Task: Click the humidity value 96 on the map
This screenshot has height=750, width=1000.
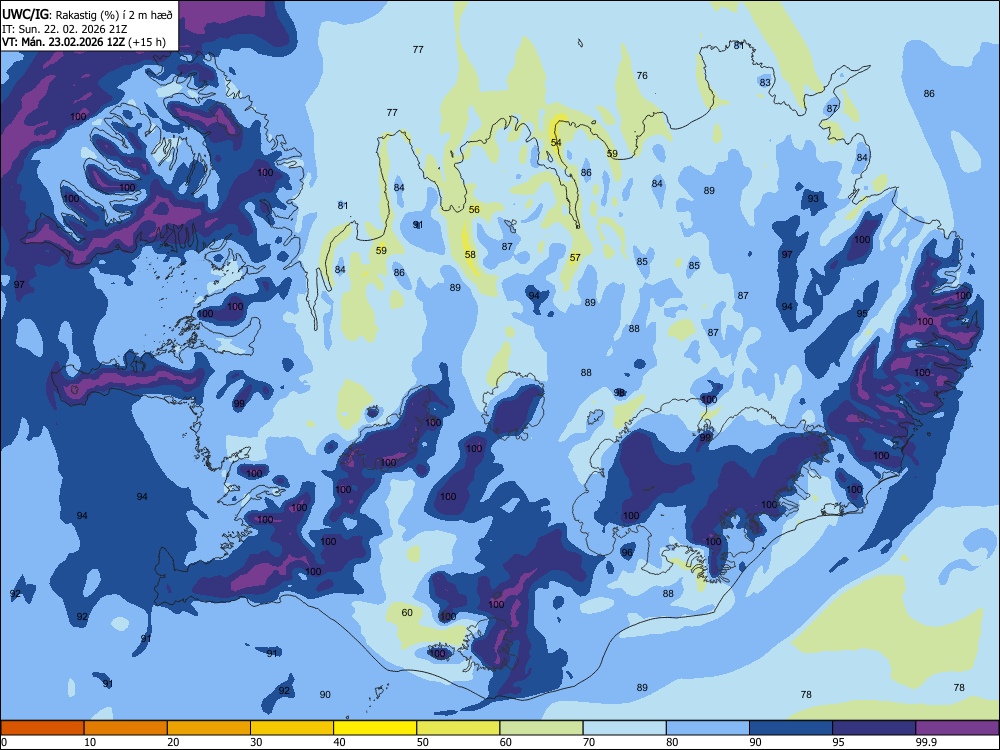Action: pyautogui.click(x=627, y=552)
